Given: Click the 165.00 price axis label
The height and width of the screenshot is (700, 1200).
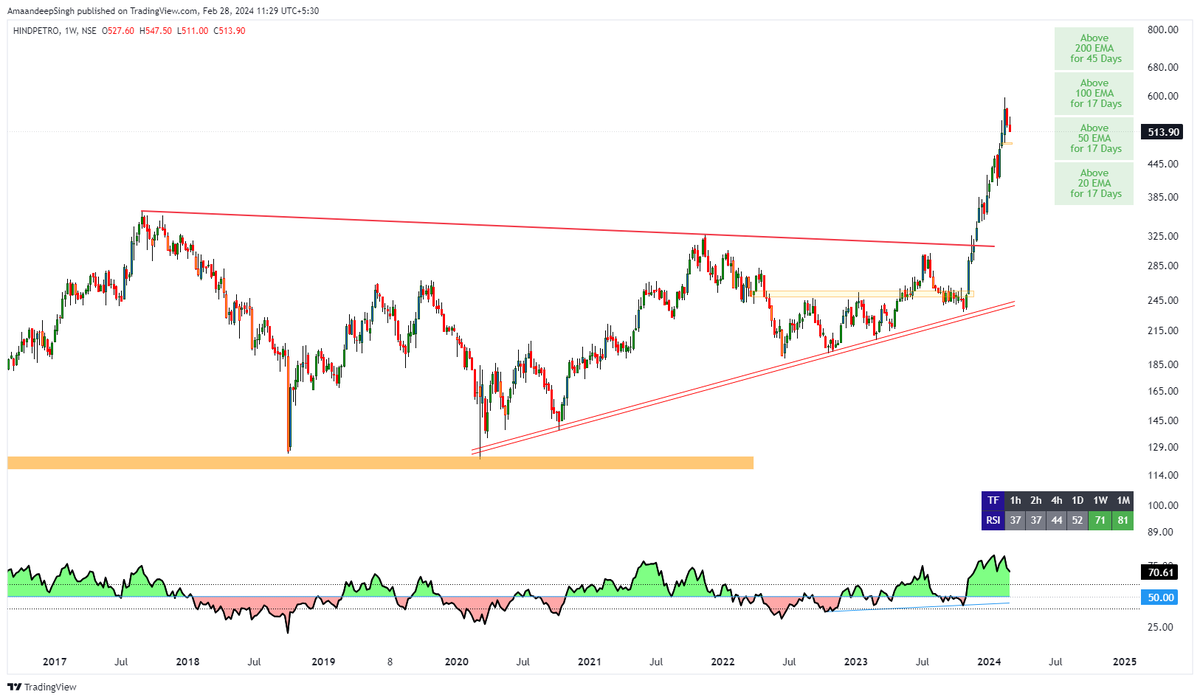Looking at the screenshot, I should pyautogui.click(x=1162, y=392).
